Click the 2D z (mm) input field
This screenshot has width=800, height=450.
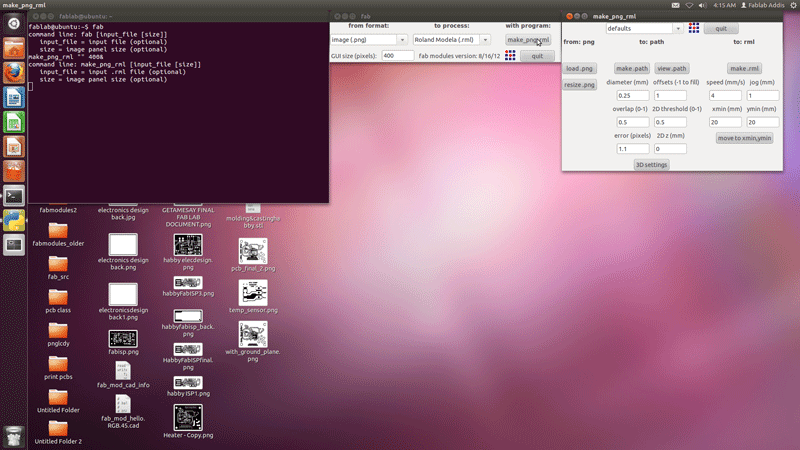[670, 148]
